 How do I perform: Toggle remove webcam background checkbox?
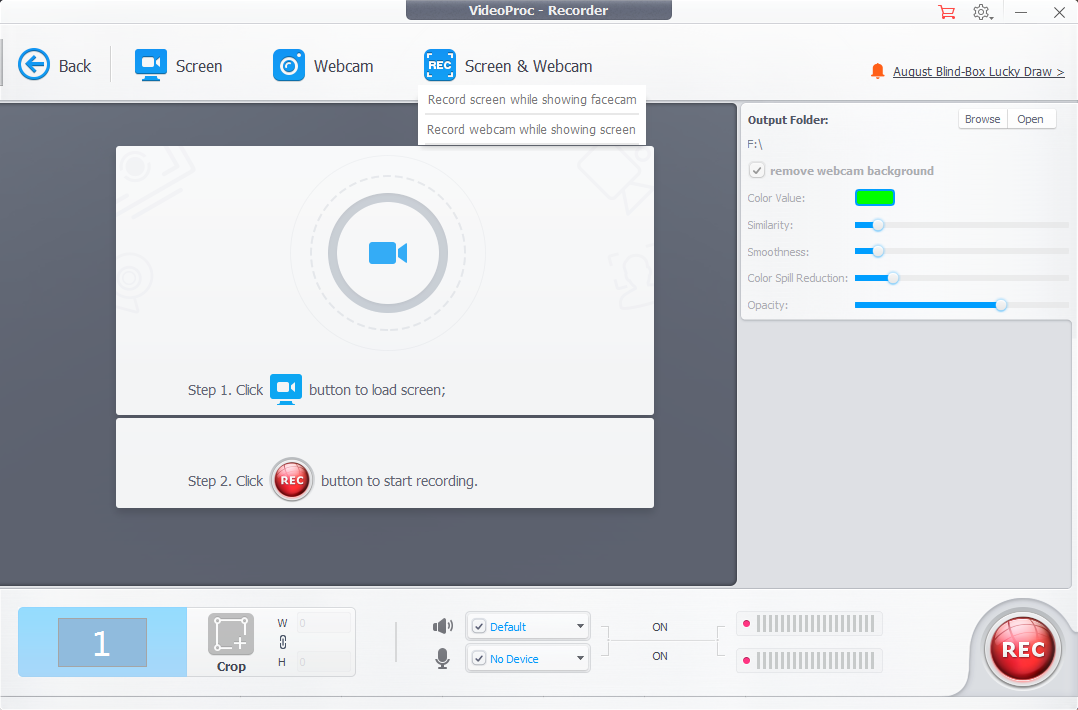pos(757,170)
